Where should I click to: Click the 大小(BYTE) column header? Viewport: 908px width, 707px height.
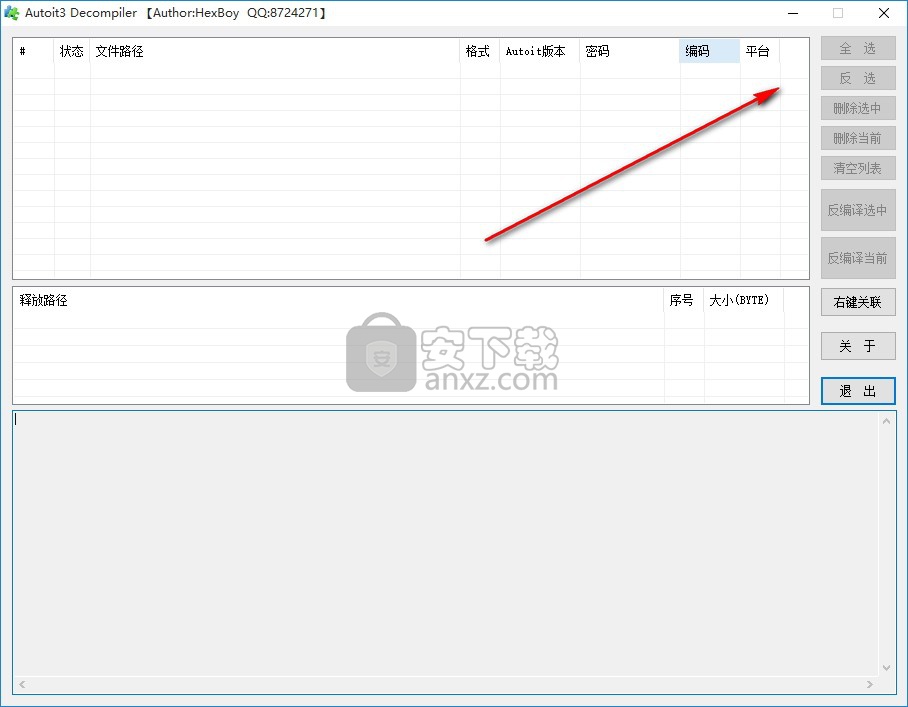[744, 300]
